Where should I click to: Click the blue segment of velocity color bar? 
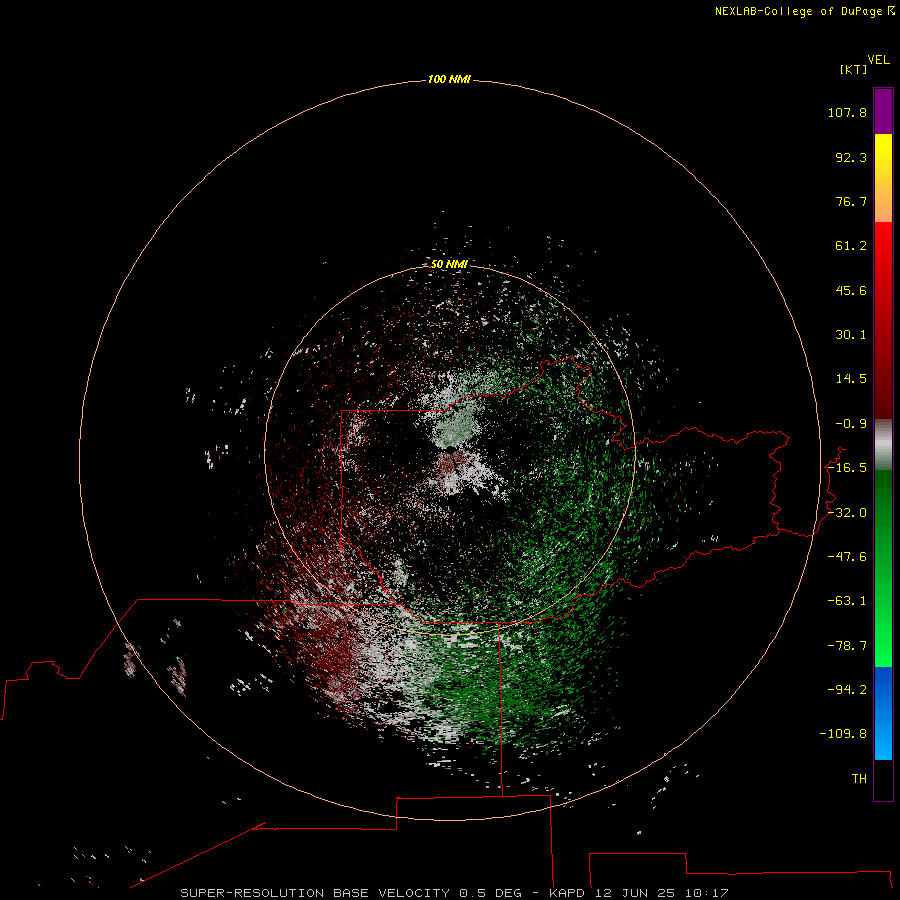tap(883, 713)
